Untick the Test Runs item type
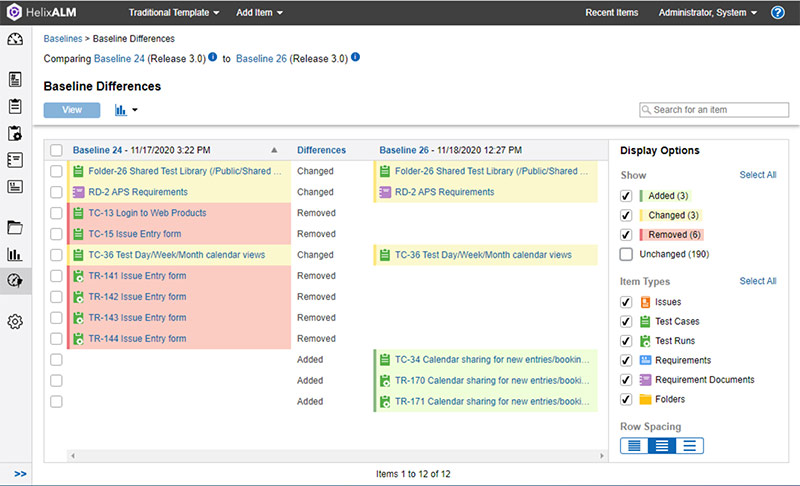The height and width of the screenshot is (486, 800). 626,341
